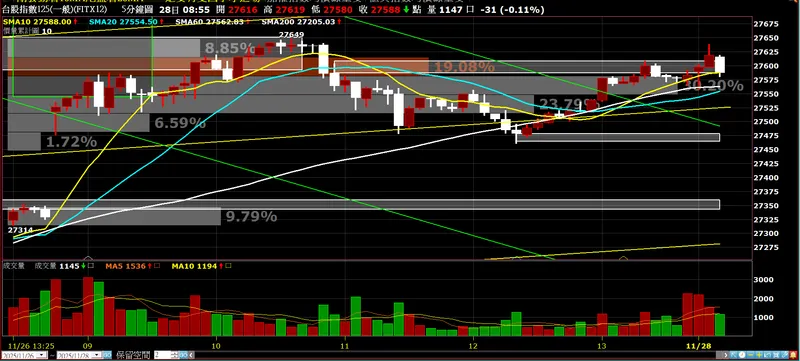Click the clock icon in bottom toolbar
This screenshot has width=800, height=361.
point(742,355)
